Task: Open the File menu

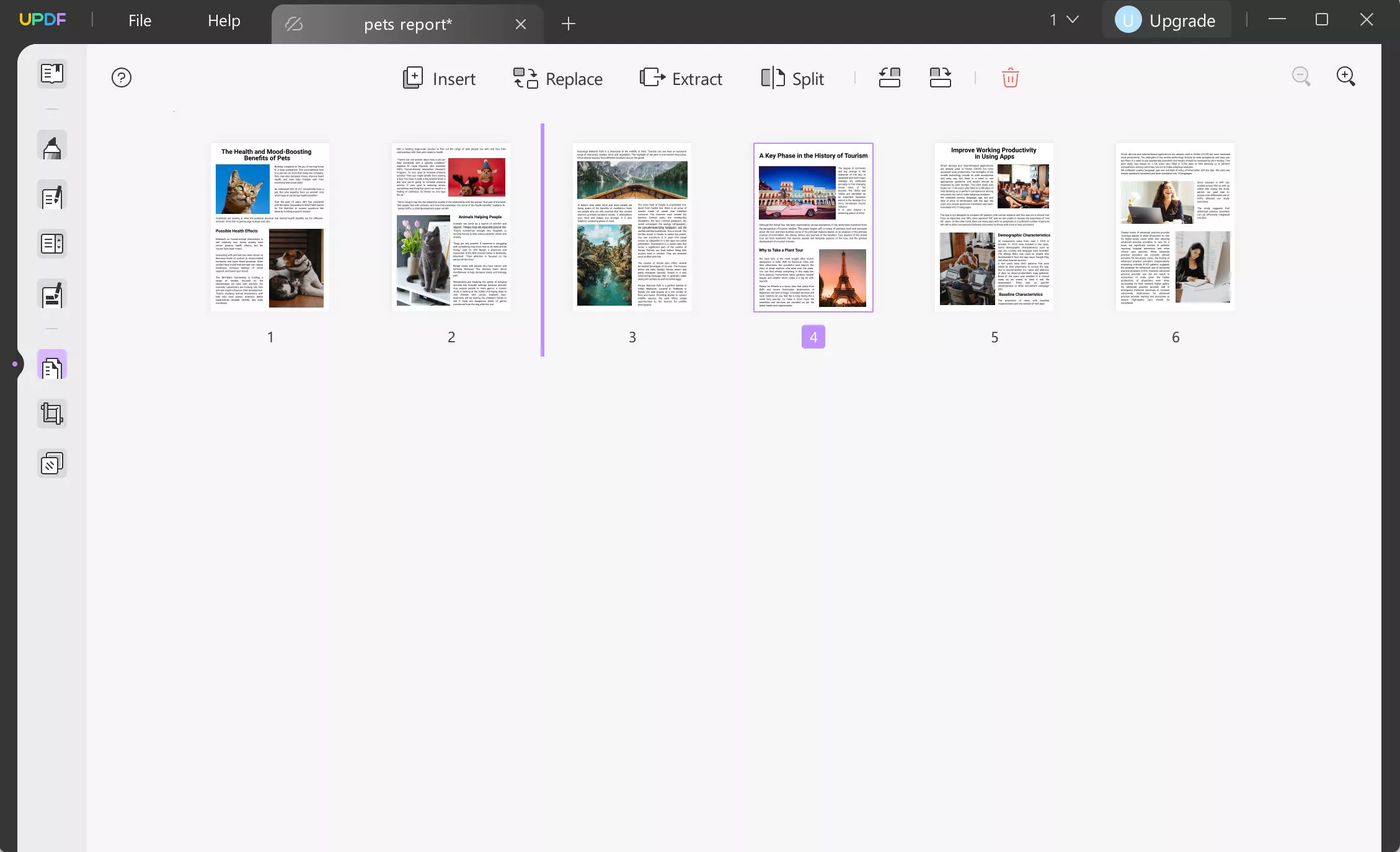Action: pyautogui.click(x=139, y=20)
